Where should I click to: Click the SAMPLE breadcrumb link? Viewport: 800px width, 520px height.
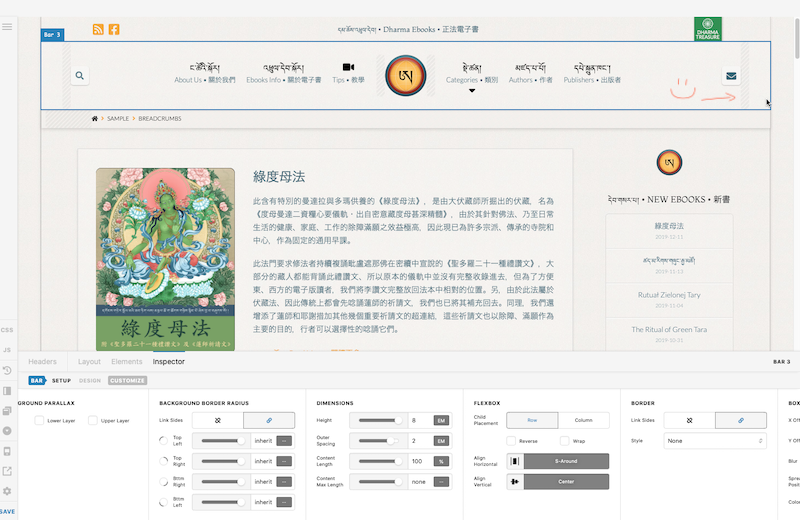coord(118,118)
